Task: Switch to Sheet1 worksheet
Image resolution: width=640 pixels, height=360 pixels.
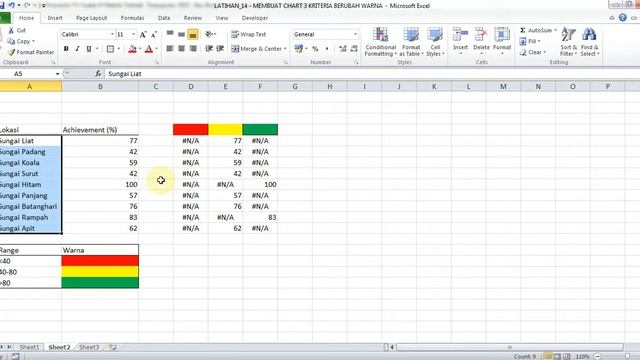Action: [29, 347]
